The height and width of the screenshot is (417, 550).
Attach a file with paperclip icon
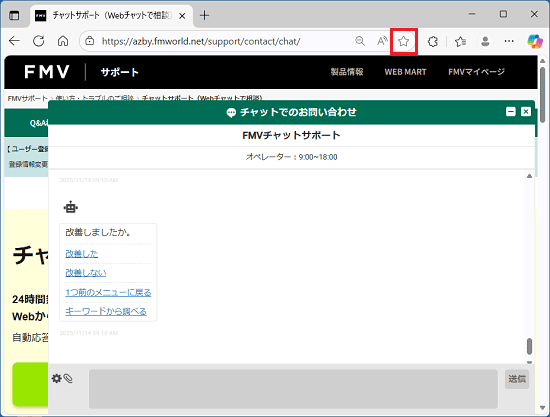(68, 378)
